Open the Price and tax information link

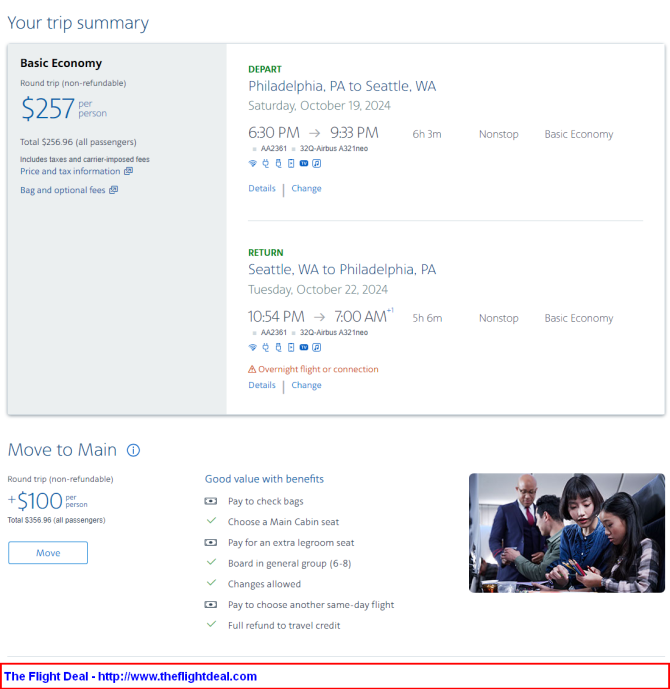(x=70, y=171)
